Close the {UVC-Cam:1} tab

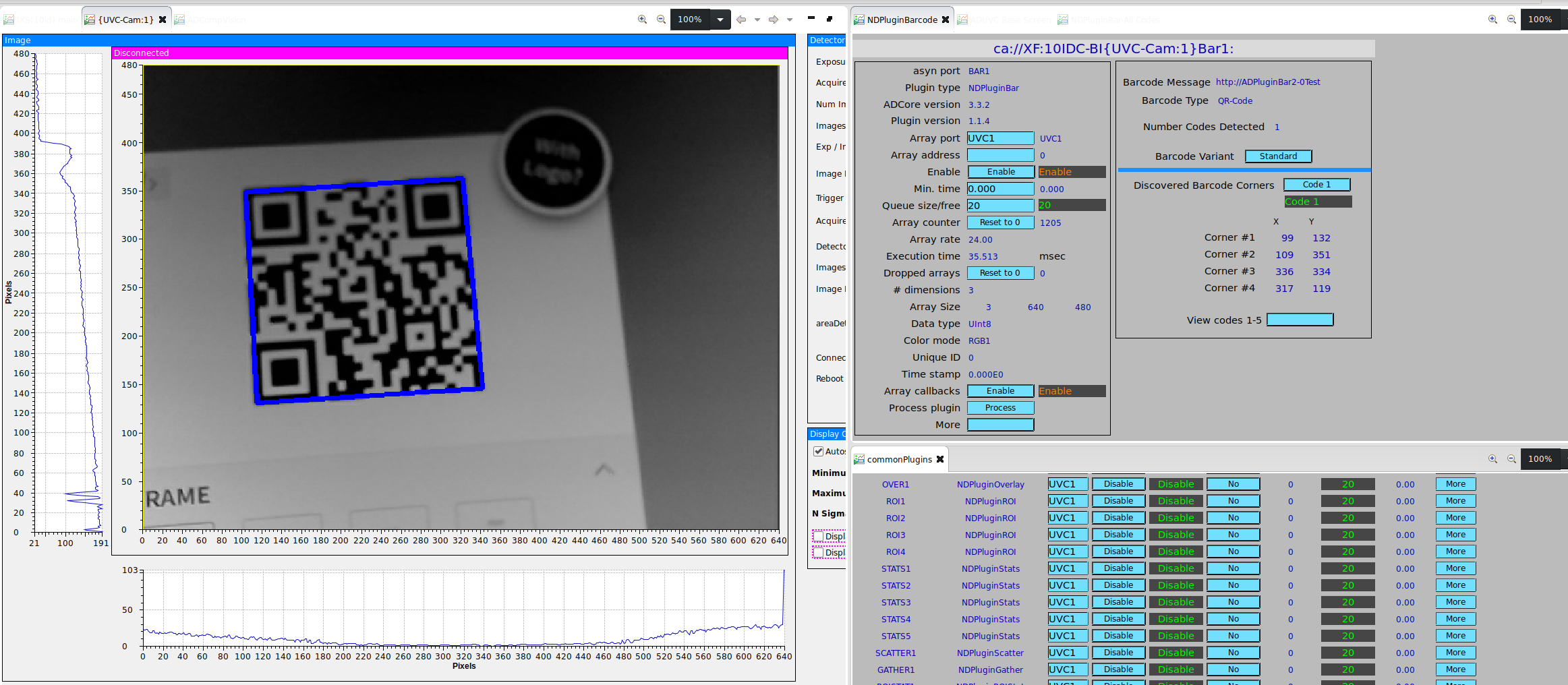pos(163,20)
